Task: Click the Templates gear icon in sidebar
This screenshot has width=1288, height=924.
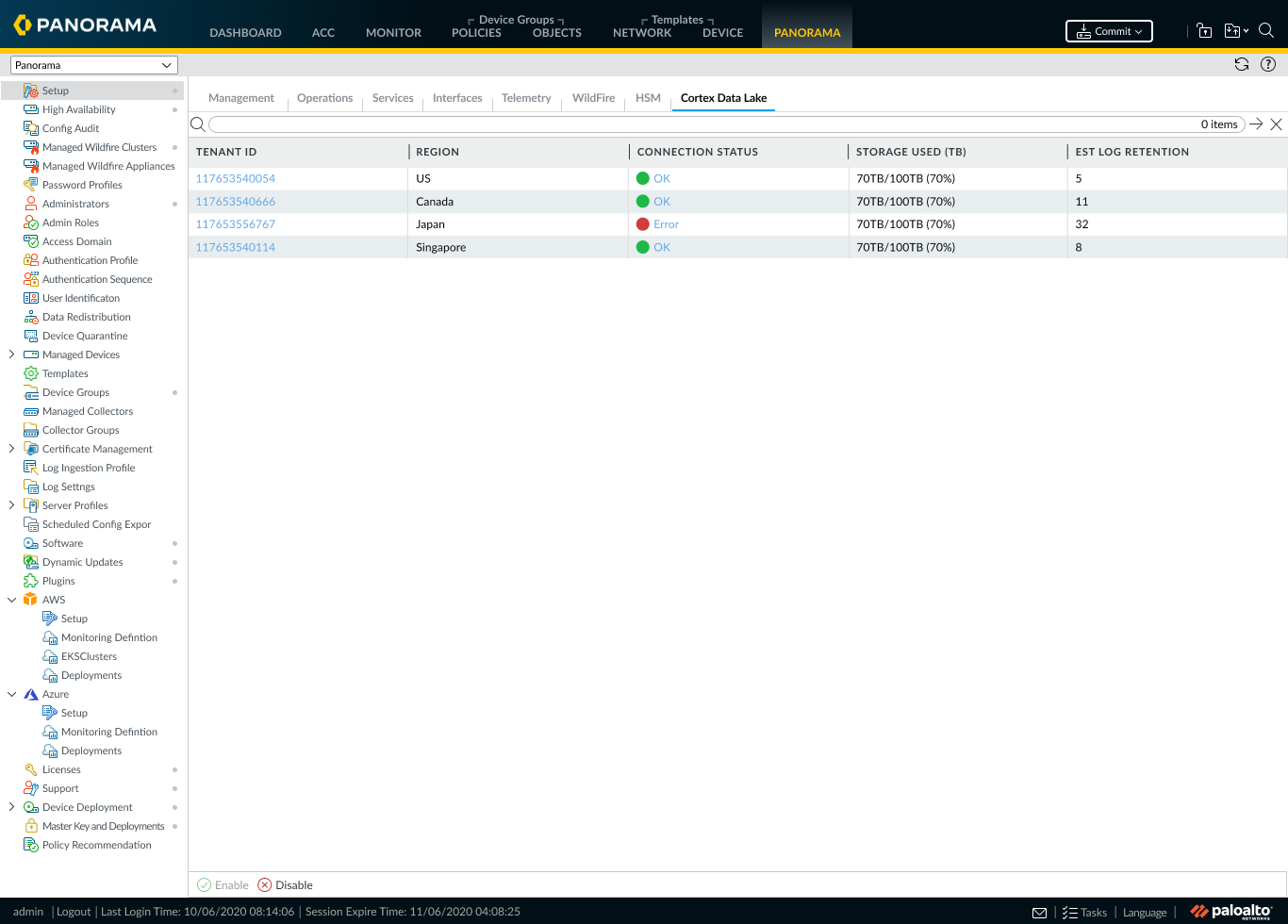Action: (x=31, y=373)
